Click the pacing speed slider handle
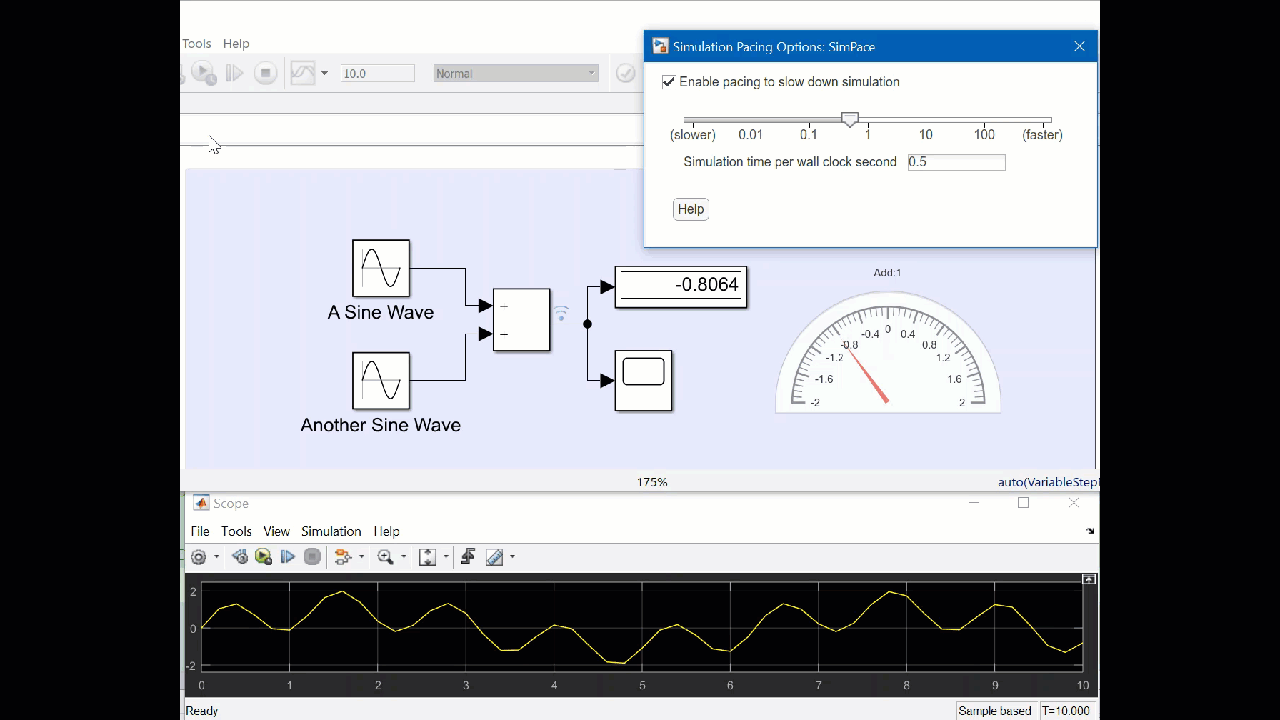Image resolution: width=1280 pixels, height=720 pixels. tap(850, 119)
